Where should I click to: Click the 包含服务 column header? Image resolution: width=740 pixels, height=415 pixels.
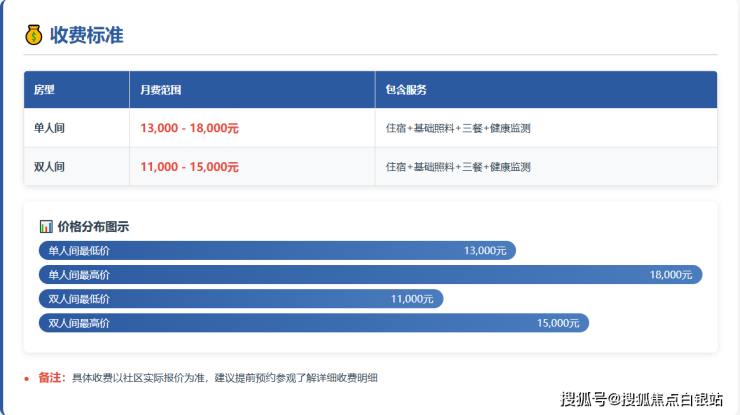(406, 90)
